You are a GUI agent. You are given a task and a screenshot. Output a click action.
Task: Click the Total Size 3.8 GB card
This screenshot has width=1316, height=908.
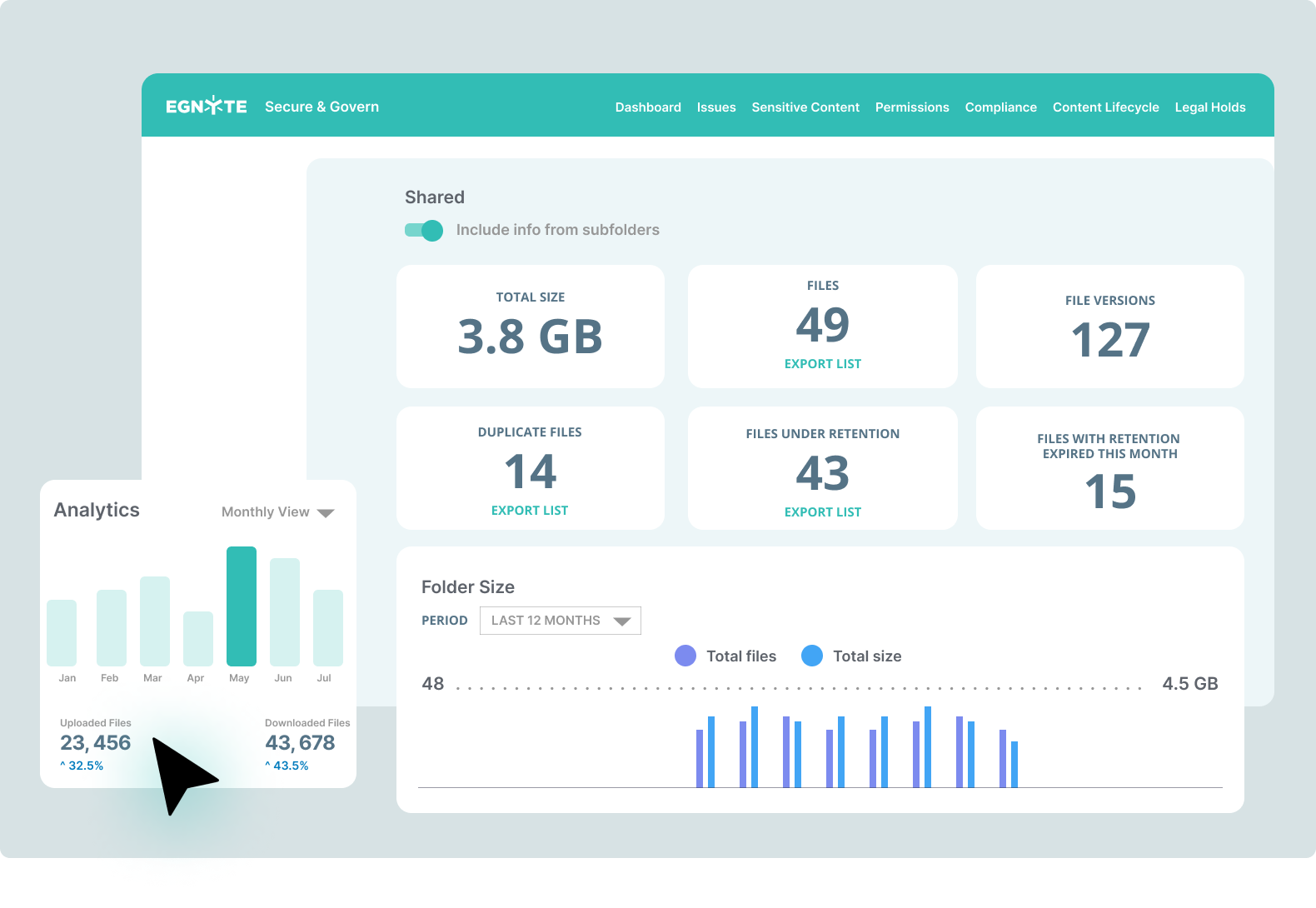[531, 327]
